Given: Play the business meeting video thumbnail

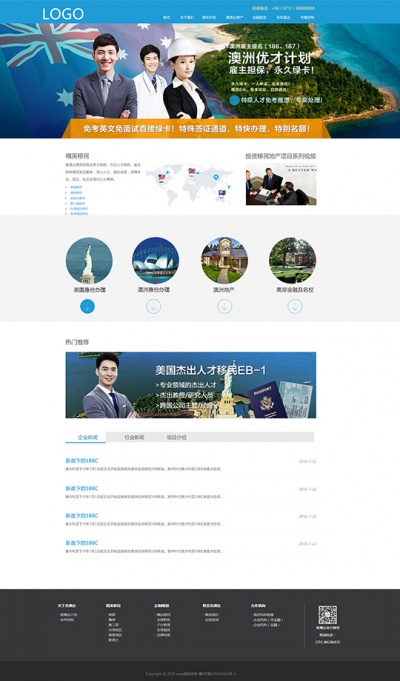Looking at the screenshot, I should [281, 184].
